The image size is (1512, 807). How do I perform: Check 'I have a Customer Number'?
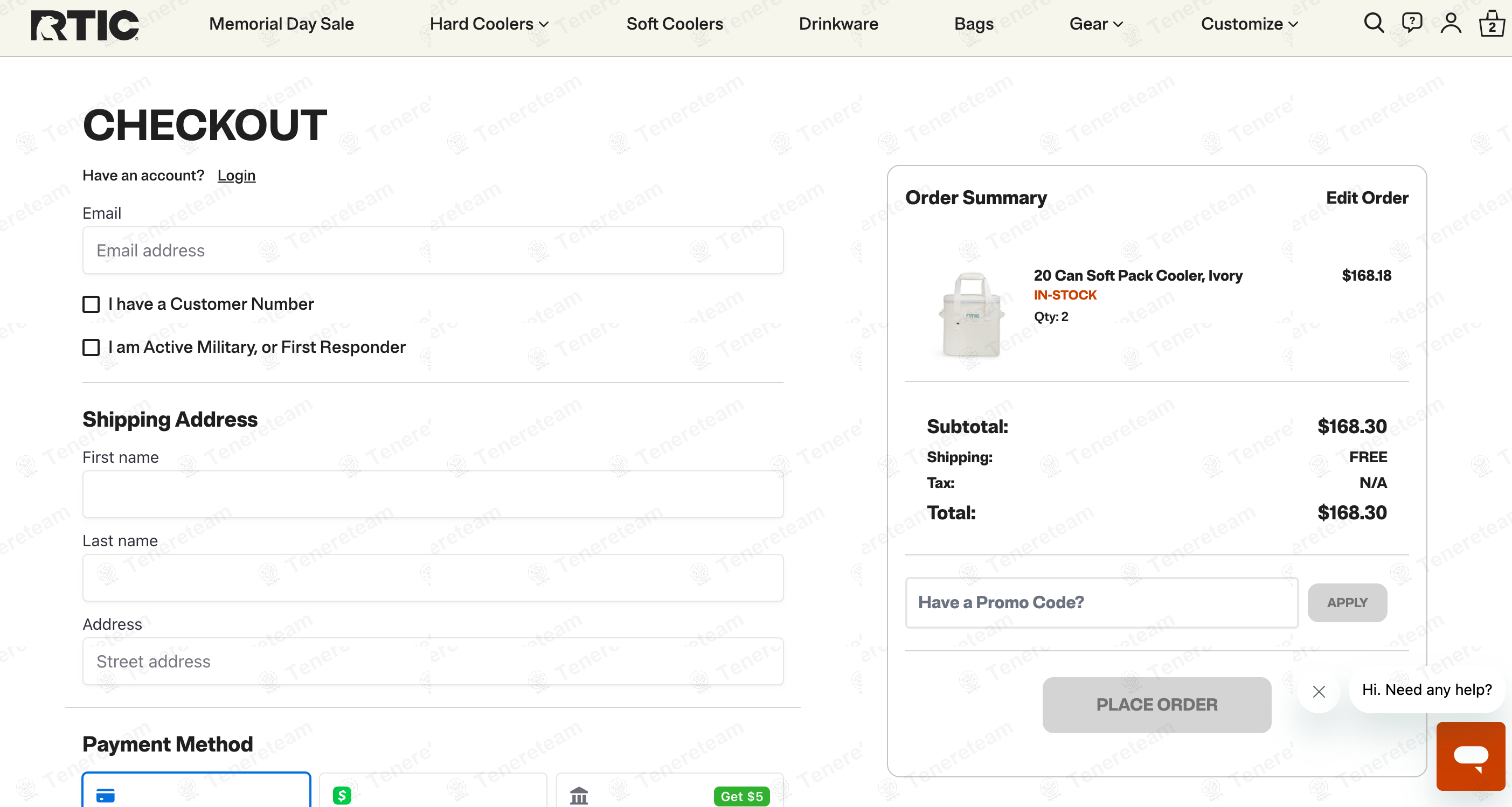click(91, 304)
